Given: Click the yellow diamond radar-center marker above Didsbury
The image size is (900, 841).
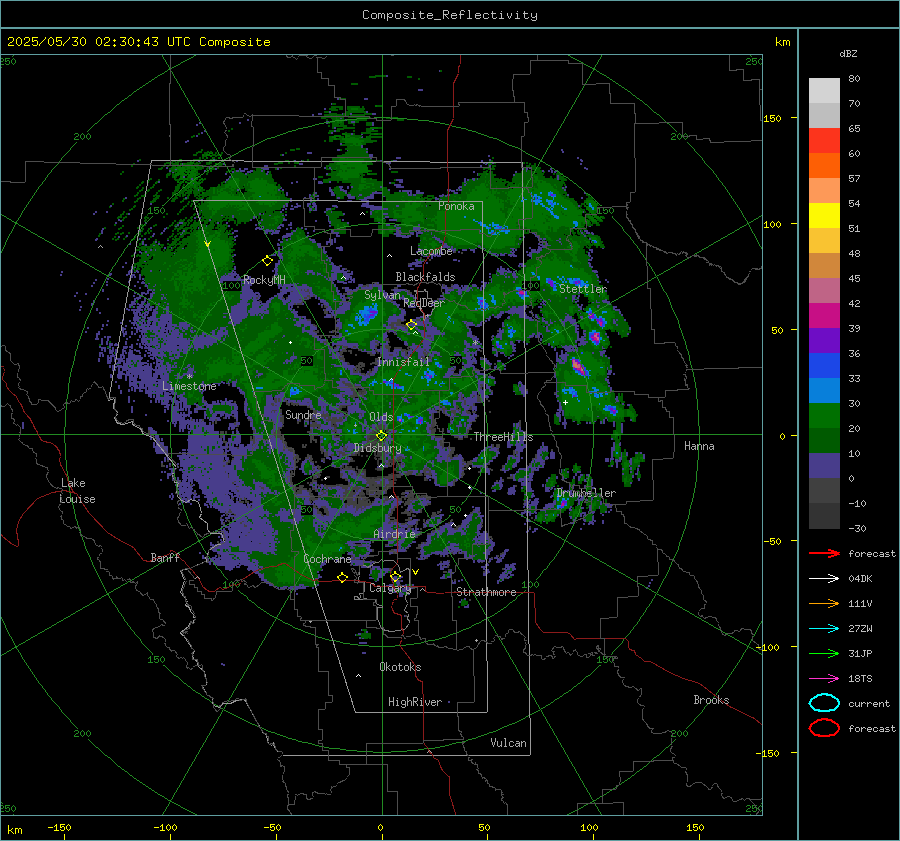Looking at the screenshot, I should pyautogui.click(x=381, y=436).
